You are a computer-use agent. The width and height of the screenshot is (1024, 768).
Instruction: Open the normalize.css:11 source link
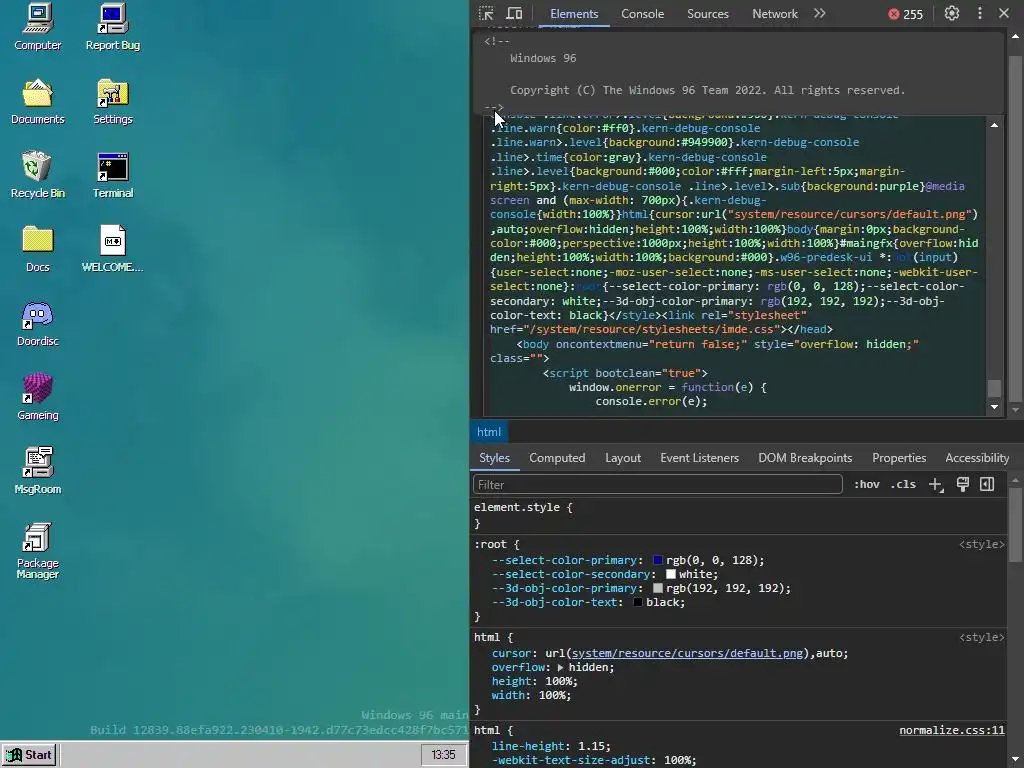tap(952, 730)
